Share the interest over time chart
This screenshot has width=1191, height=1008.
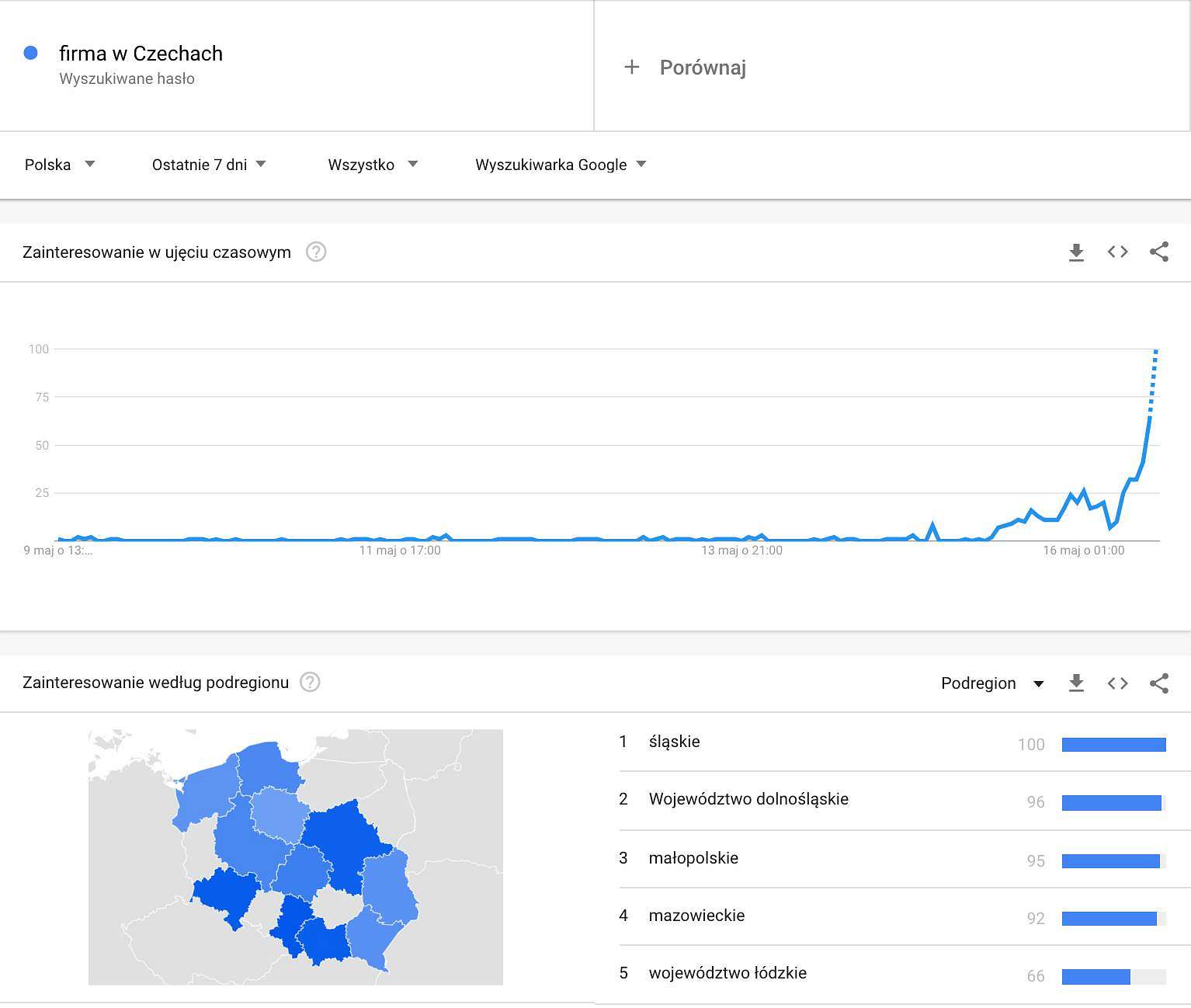(x=1159, y=252)
